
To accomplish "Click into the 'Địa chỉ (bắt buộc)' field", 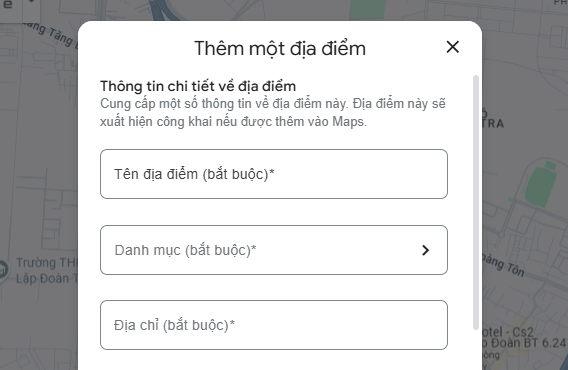I will pos(274,325).
